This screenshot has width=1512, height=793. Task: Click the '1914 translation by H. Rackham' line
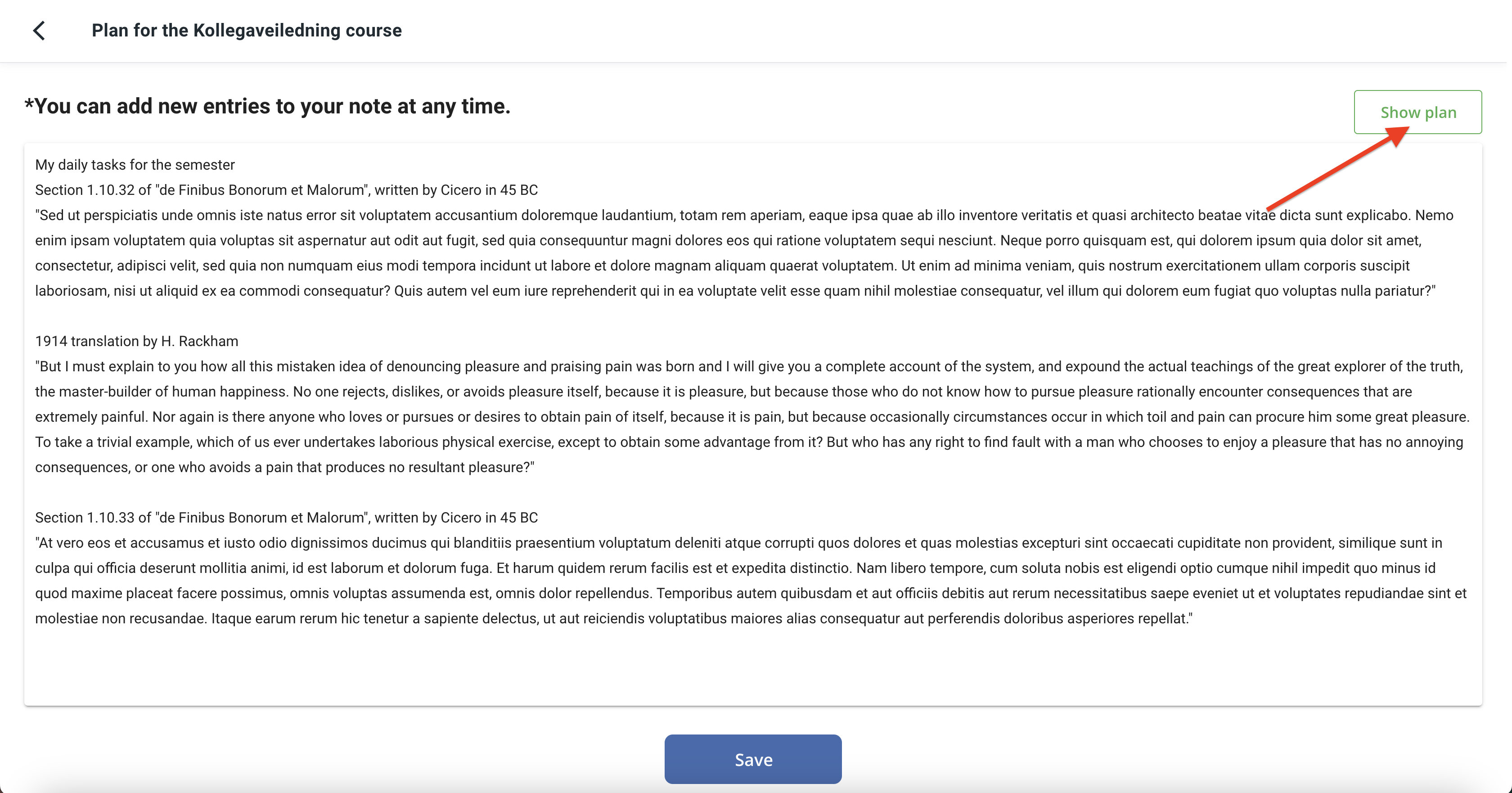click(137, 342)
